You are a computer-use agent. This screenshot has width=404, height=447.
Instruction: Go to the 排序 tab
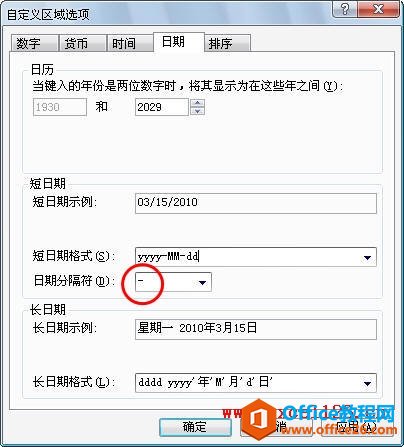[x=227, y=43]
